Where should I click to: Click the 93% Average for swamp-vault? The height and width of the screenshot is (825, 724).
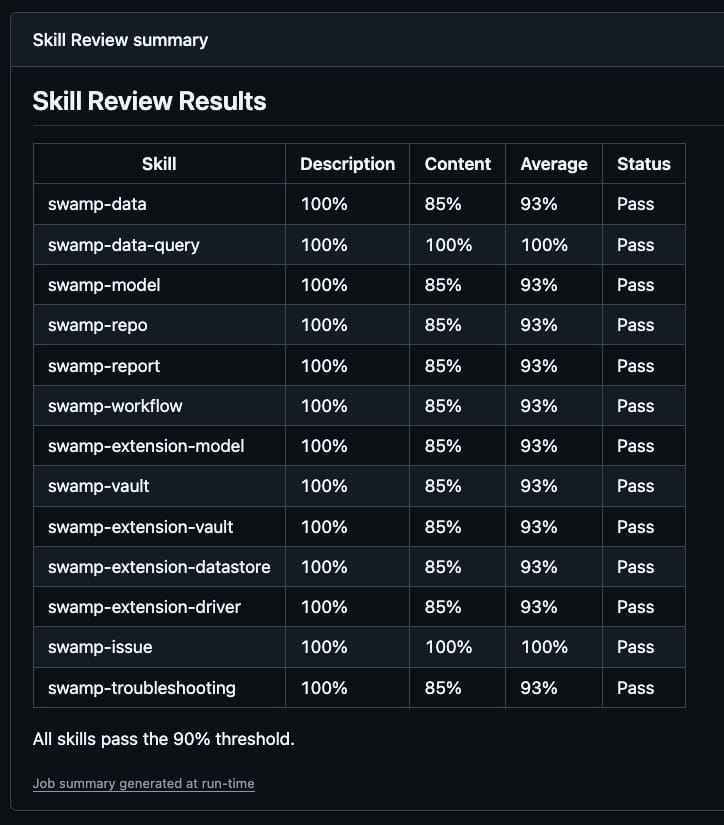[540, 486]
